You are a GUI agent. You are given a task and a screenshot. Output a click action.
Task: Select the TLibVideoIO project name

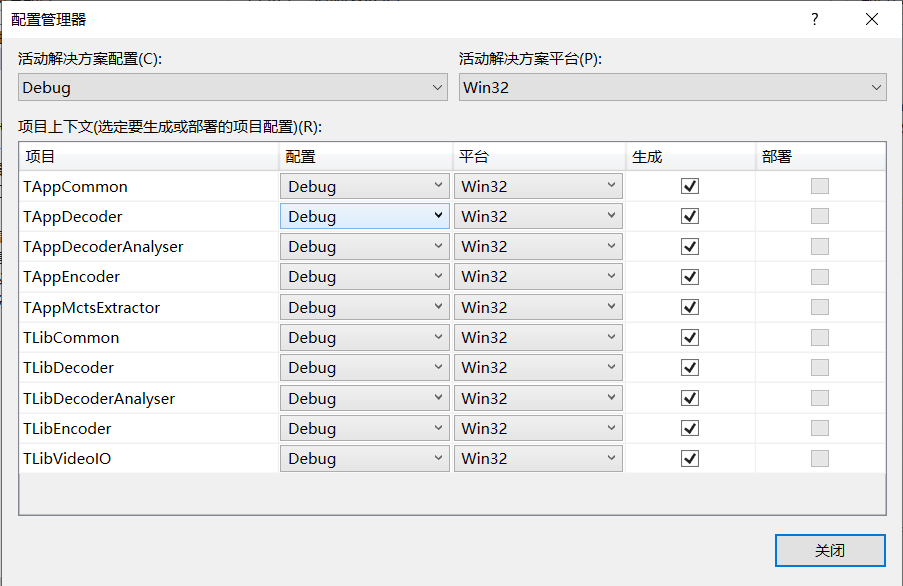[x=67, y=458]
